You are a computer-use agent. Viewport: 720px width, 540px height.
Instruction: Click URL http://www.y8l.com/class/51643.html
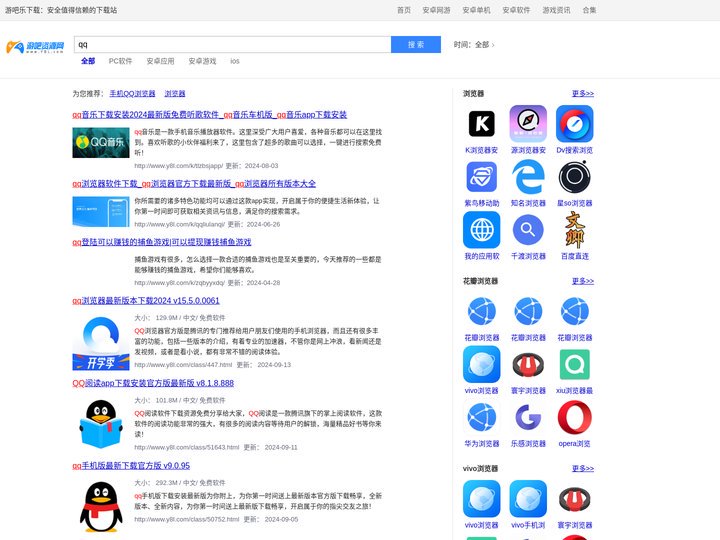pyautogui.click(x=187, y=447)
